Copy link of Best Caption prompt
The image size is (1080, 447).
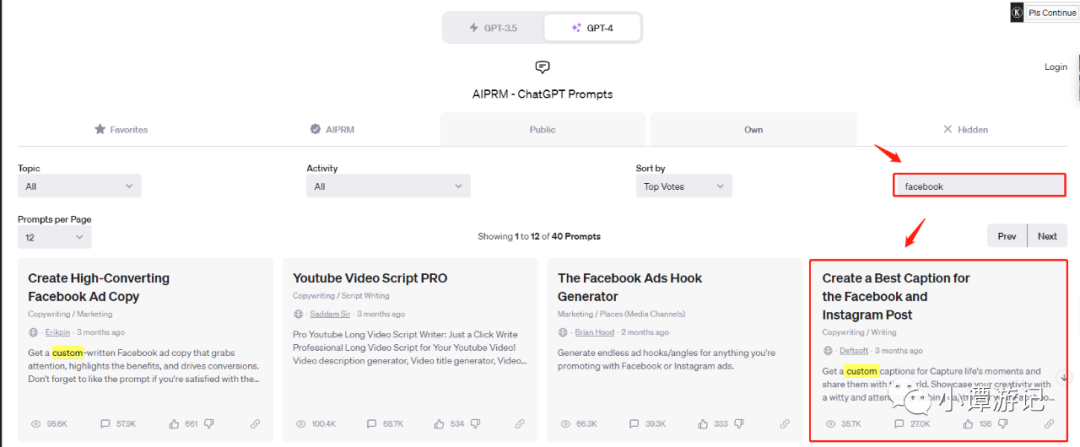pyautogui.click(x=1049, y=424)
